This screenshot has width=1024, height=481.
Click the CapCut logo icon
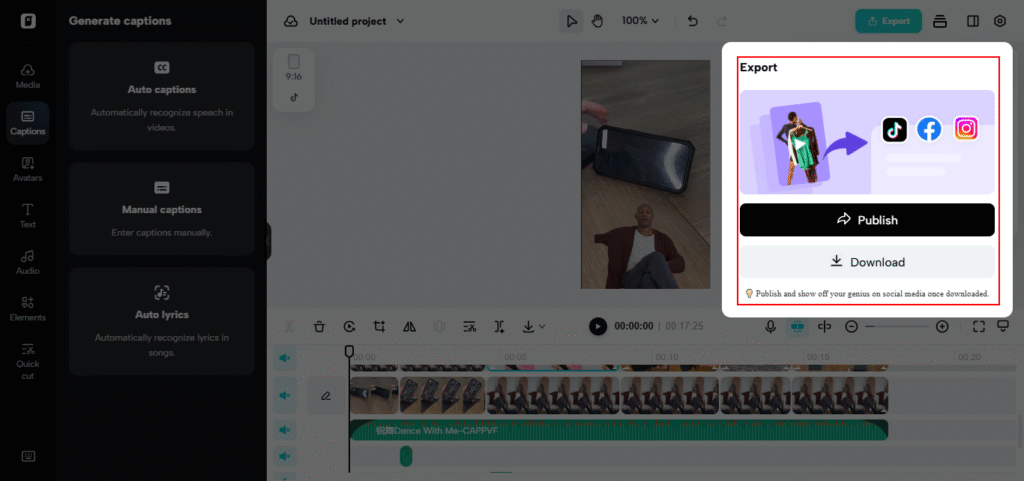[27, 21]
